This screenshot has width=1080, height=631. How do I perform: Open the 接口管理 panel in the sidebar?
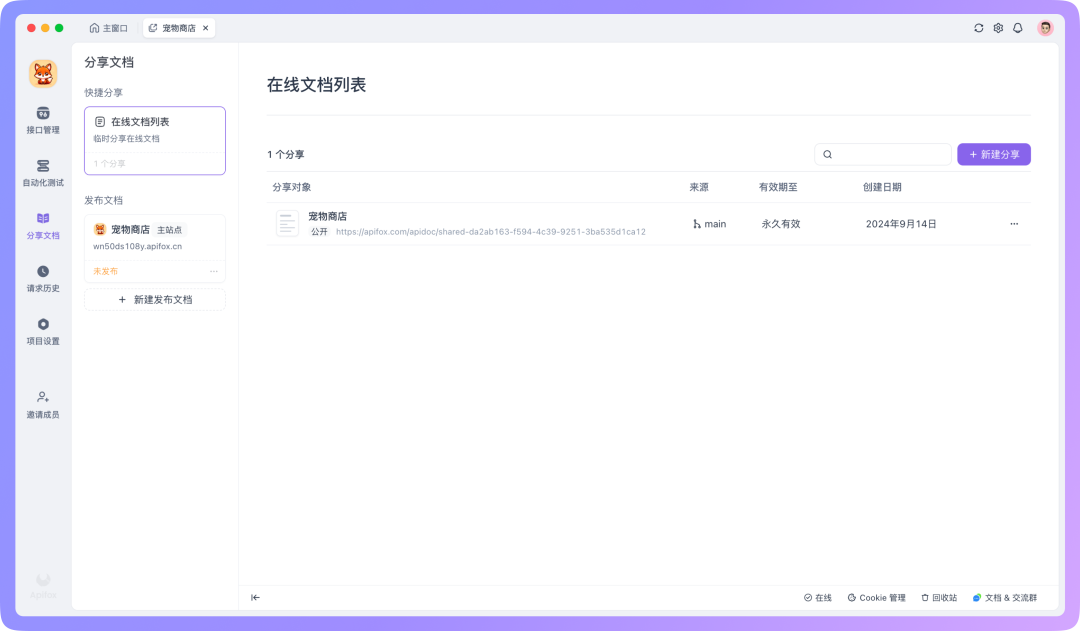[42, 118]
